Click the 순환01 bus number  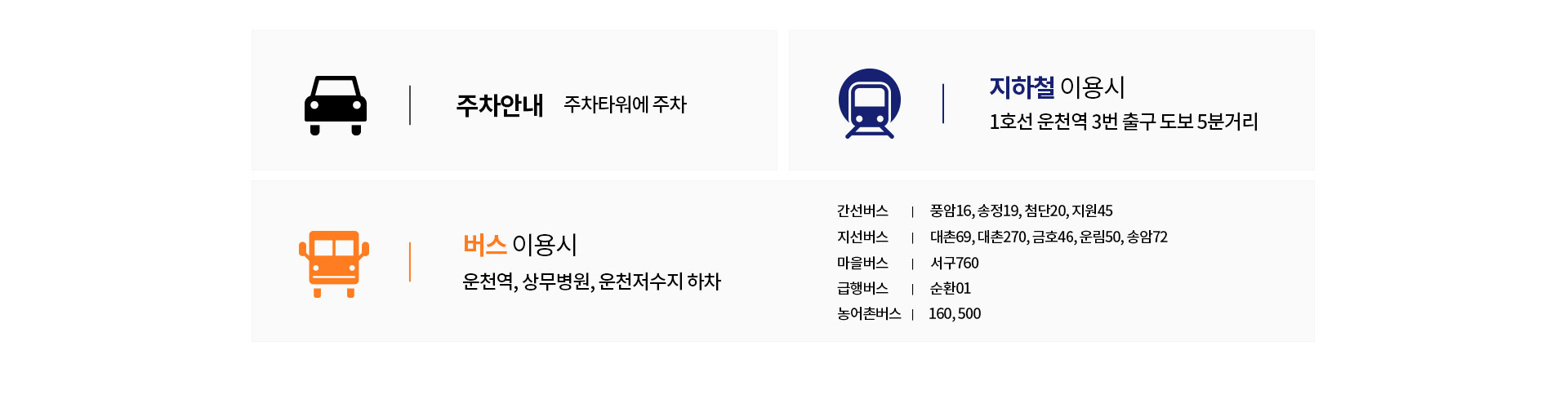pos(950,288)
